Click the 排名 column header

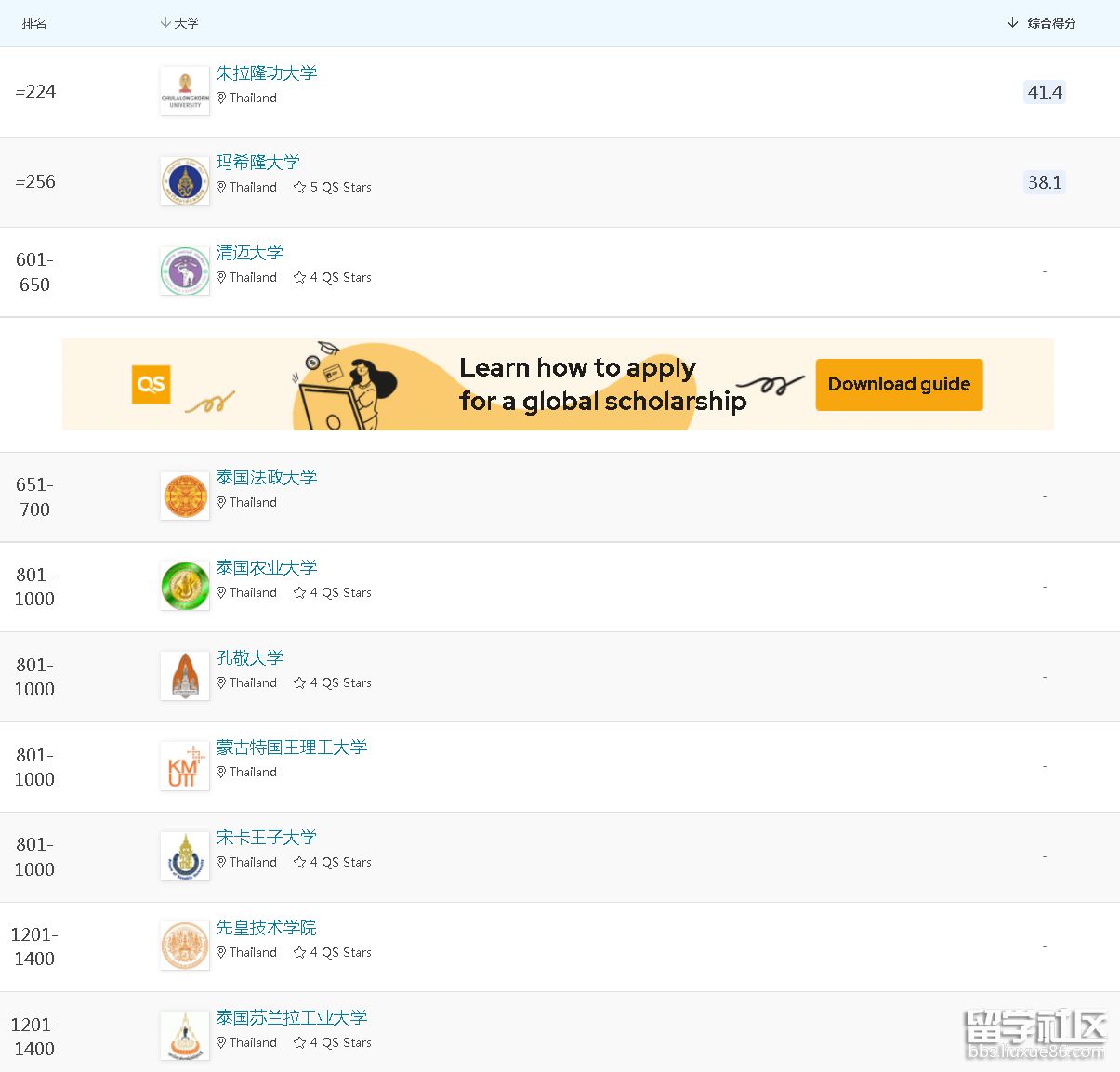click(x=34, y=23)
